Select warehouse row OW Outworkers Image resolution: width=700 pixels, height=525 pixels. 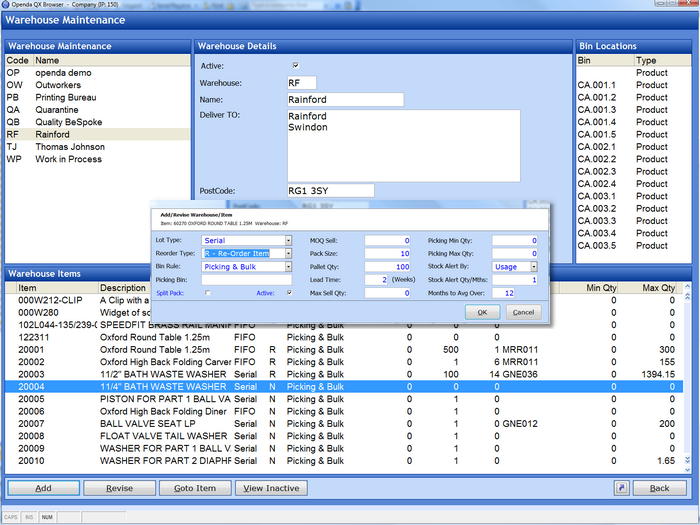98,85
